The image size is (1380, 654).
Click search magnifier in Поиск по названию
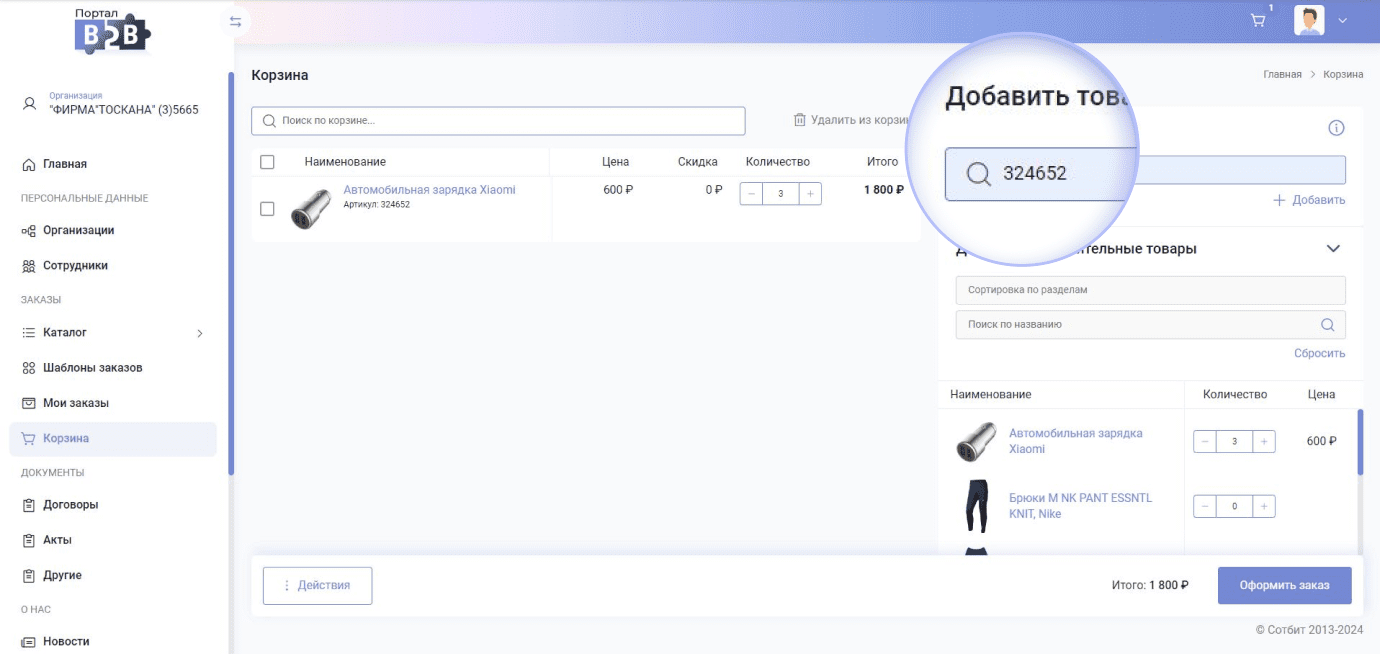pos(1328,325)
